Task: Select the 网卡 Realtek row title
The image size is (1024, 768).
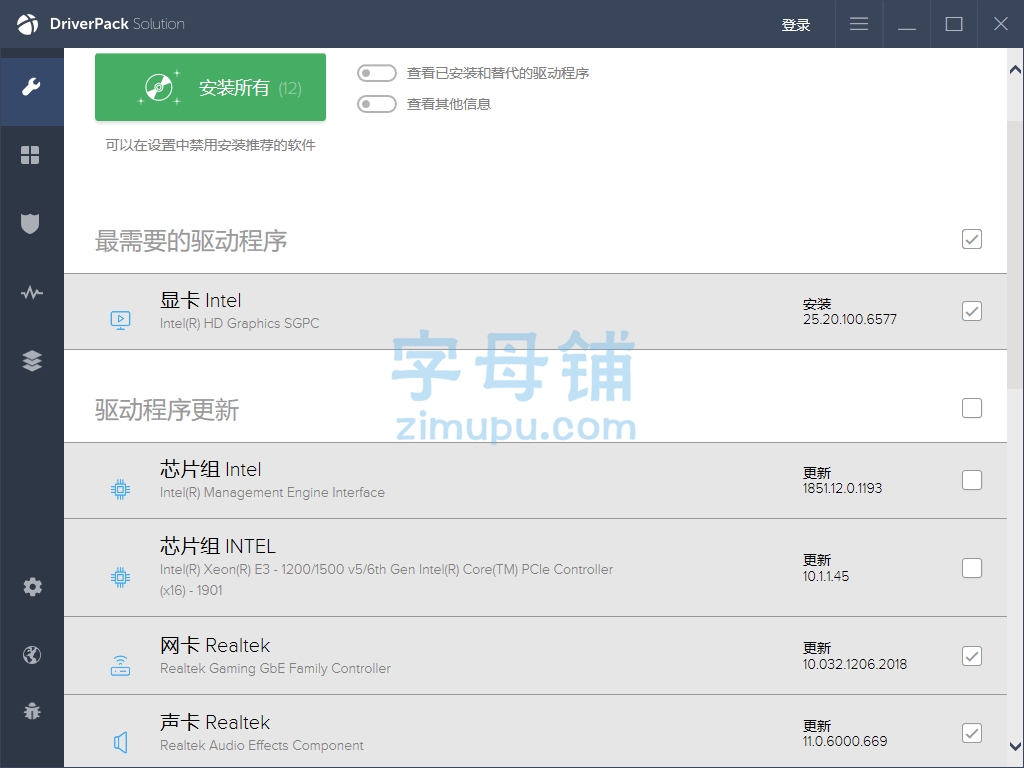Action: point(215,646)
